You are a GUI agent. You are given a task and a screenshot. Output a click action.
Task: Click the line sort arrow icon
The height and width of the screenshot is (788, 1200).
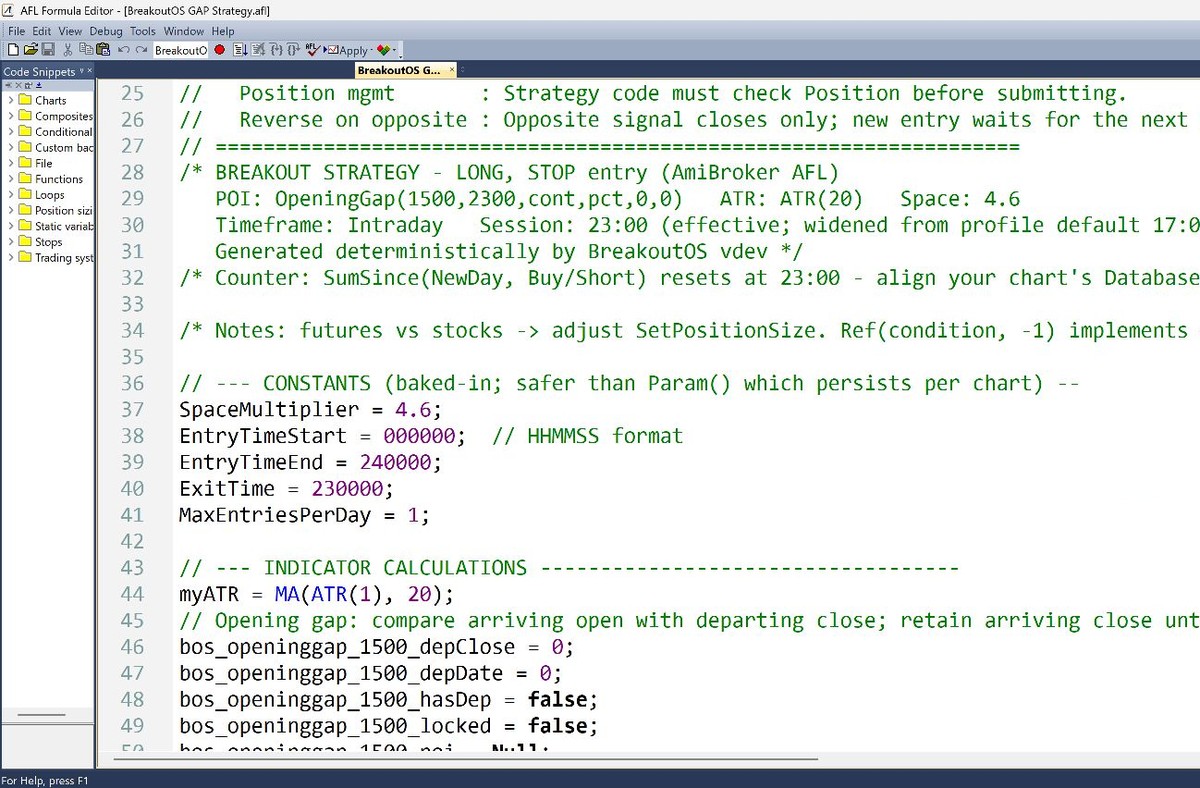click(x=240, y=49)
